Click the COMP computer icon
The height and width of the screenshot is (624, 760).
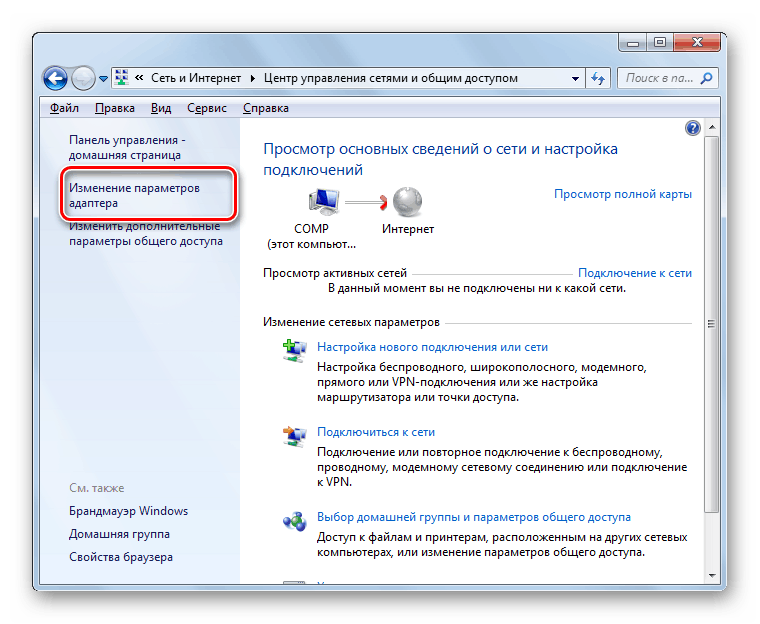(x=323, y=201)
